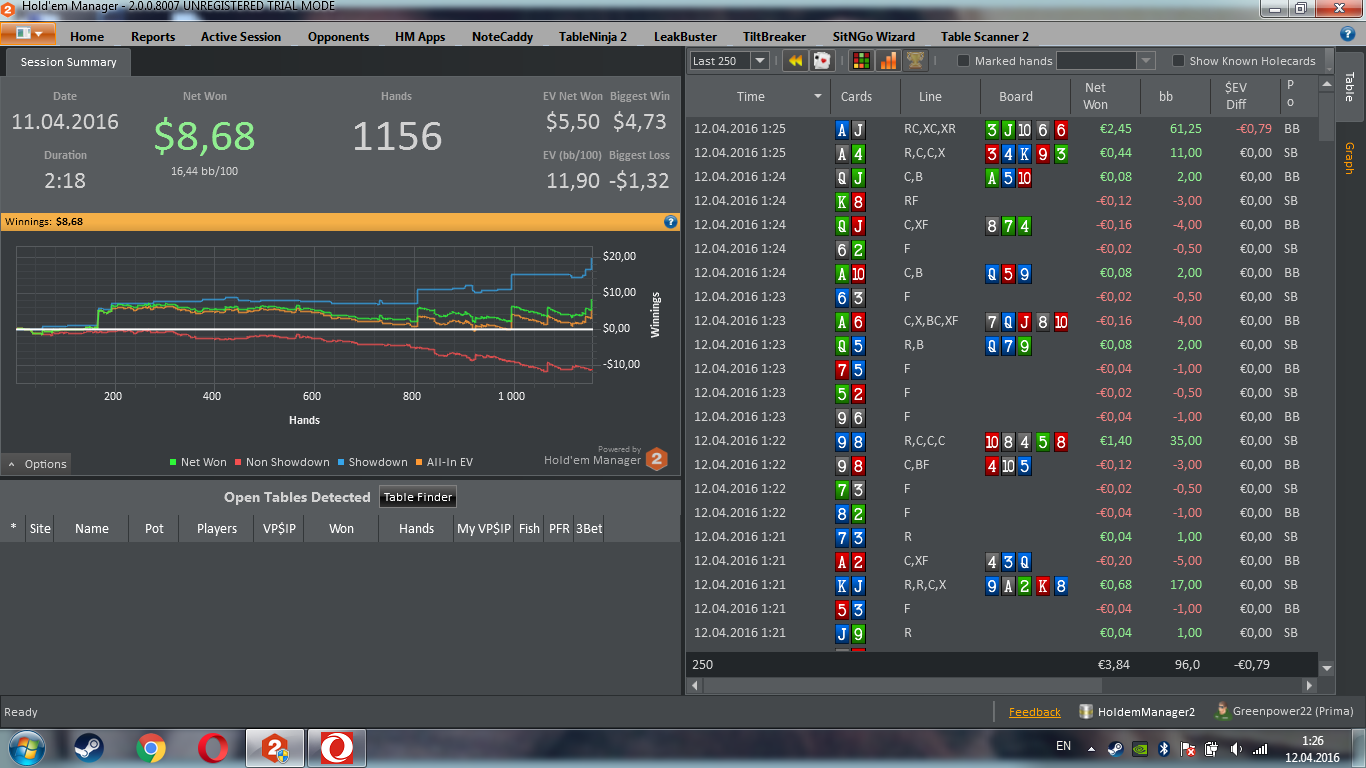Viewport: 1366px width, 768px height.
Task: Open the TiltBreaker menu
Action: pyautogui.click(x=774, y=36)
